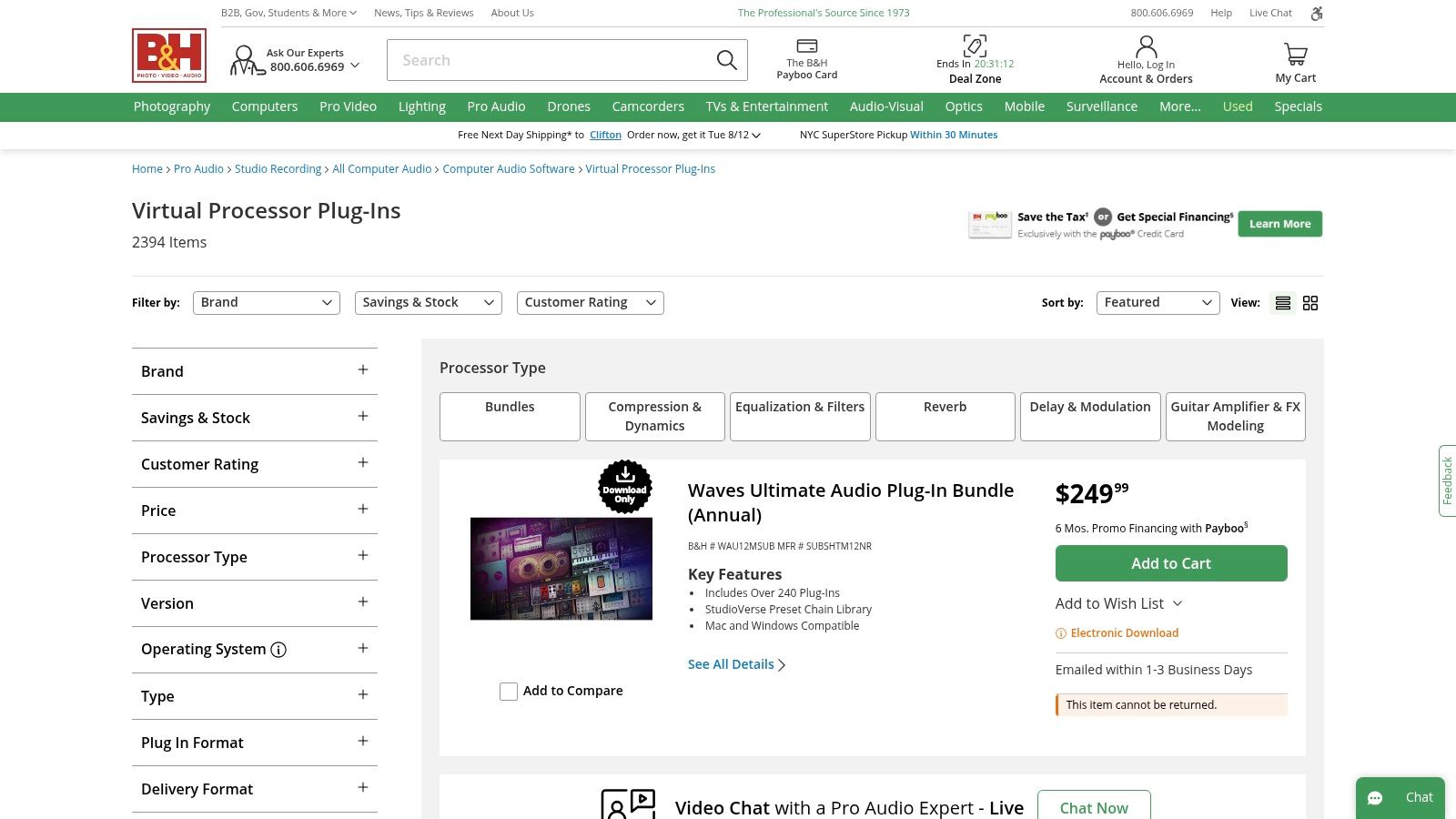This screenshot has width=1456, height=819.
Task: Expand the Processor Type sidebar section
Action: click(255, 557)
